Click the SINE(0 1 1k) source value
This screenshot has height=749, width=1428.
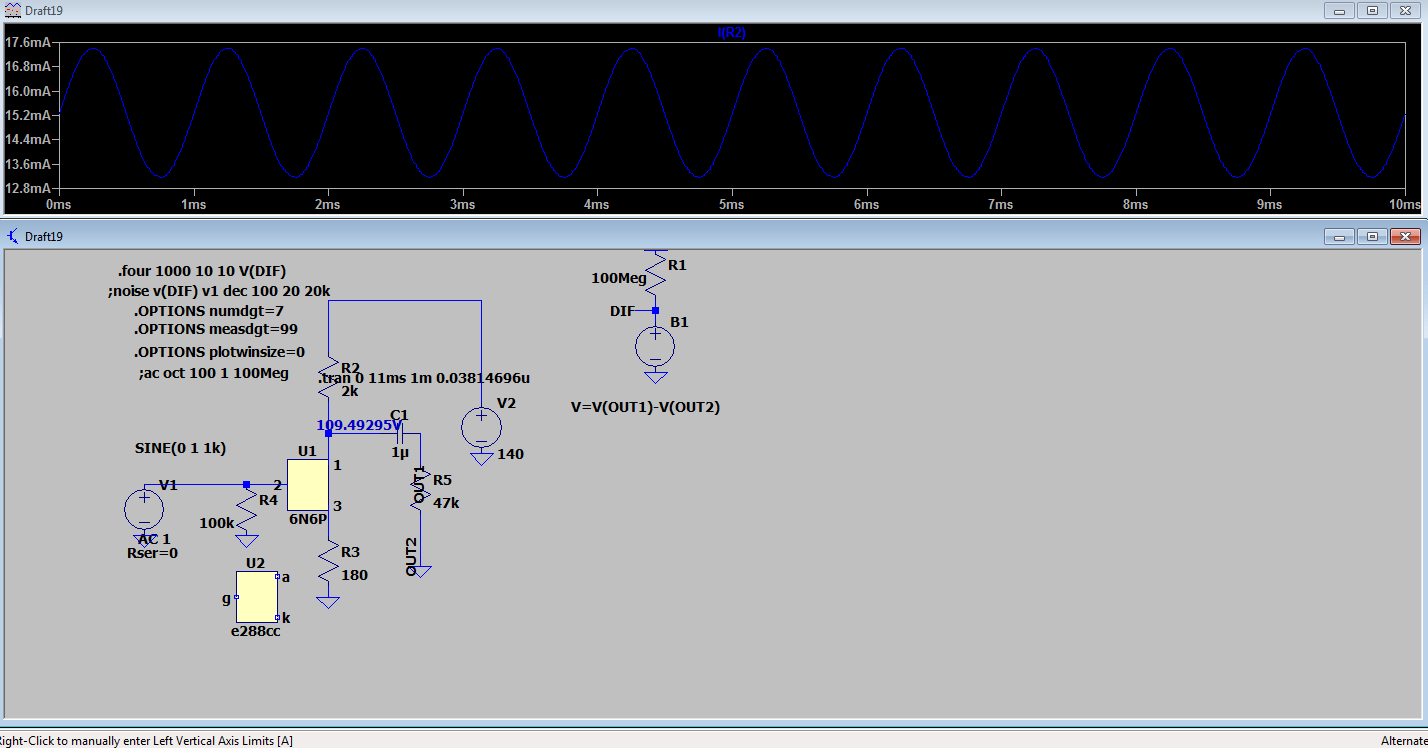pos(181,447)
